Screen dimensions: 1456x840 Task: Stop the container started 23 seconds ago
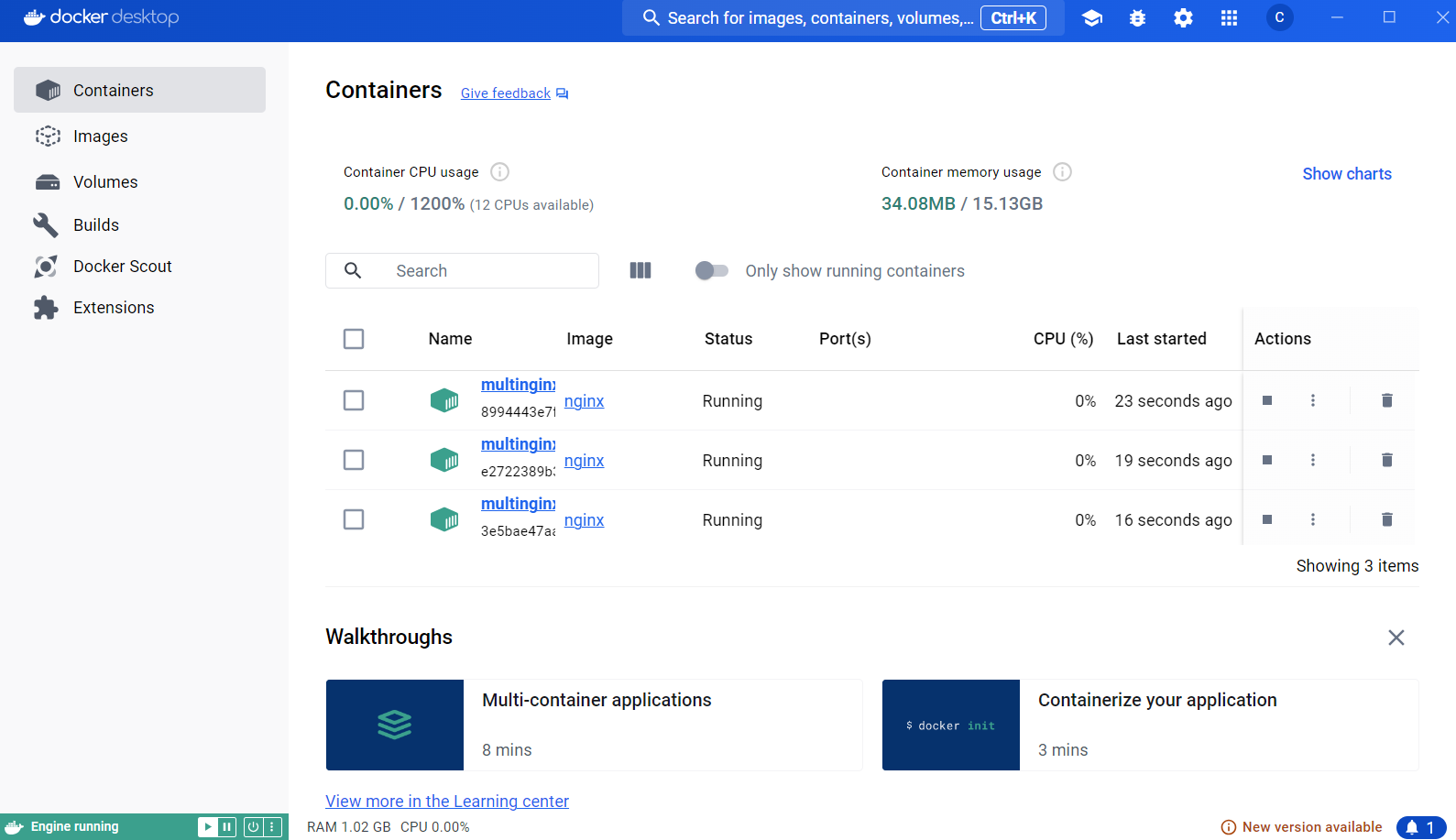pyautogui.click(x=1267, y=400)
